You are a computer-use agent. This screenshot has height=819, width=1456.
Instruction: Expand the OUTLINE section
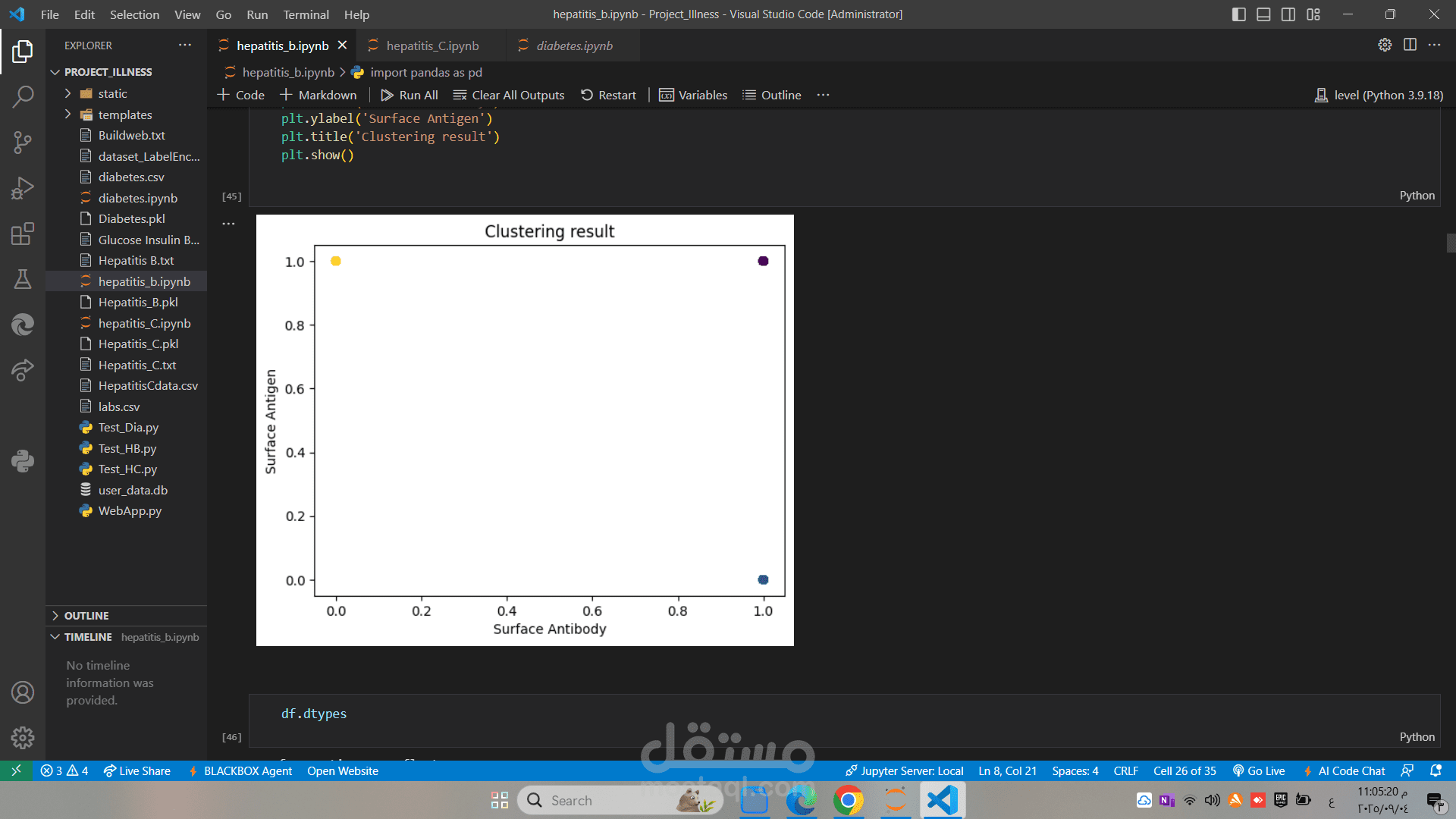tap(86, 616)
